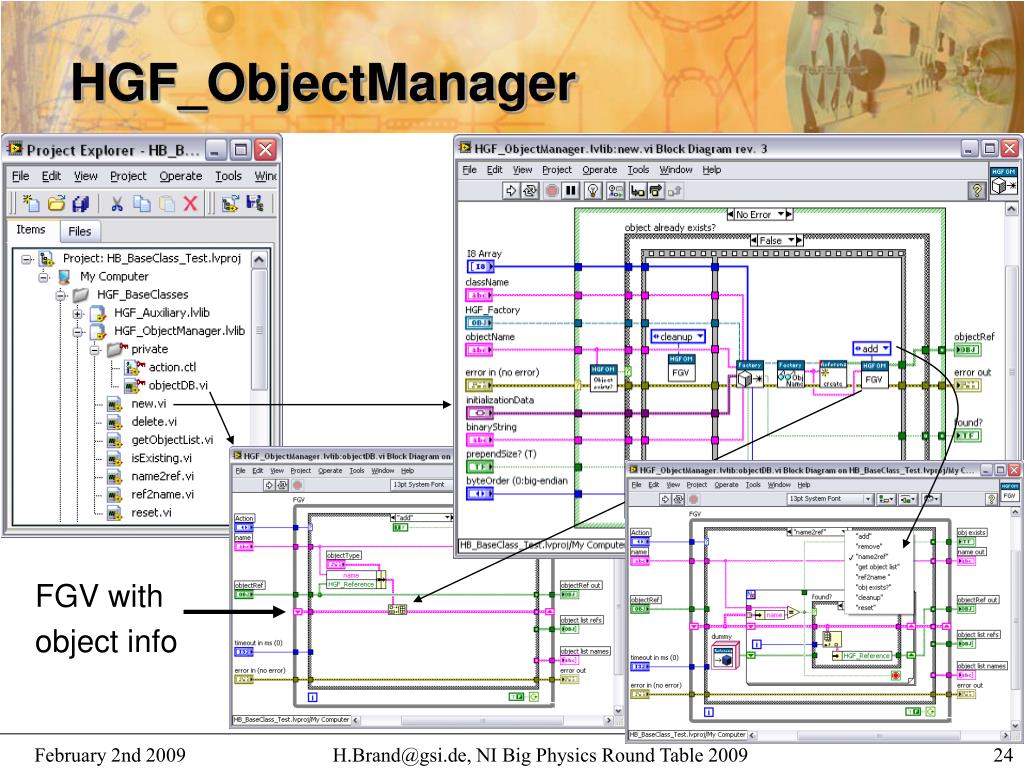Open Tools menu in new.vi window
The height and width of the screenshot is (768, 1024).
pyautogui.click(x=638, y=170)
